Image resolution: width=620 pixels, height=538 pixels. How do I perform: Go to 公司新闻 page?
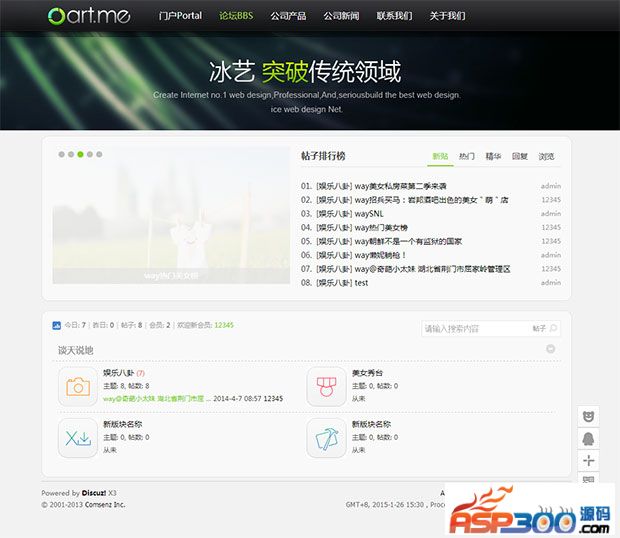(341, 16)
